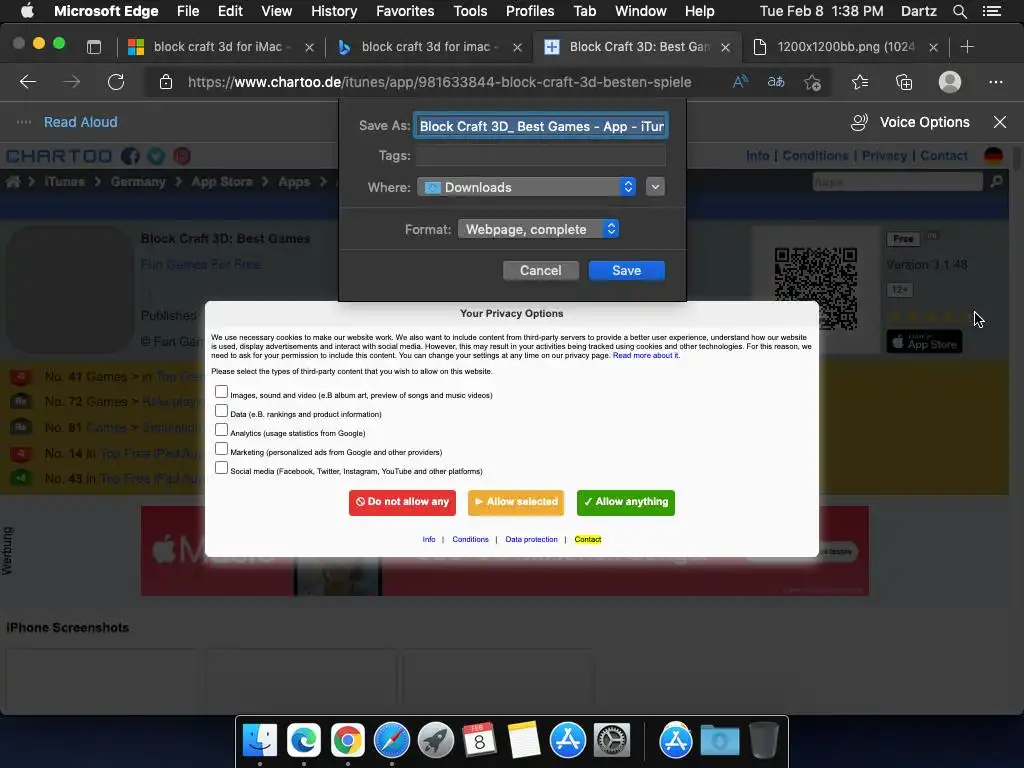Open the site information lock icon
Image resolution: width=1024 pixels, height=768 pixels.
pyautogui.click(x=166, y=82)
